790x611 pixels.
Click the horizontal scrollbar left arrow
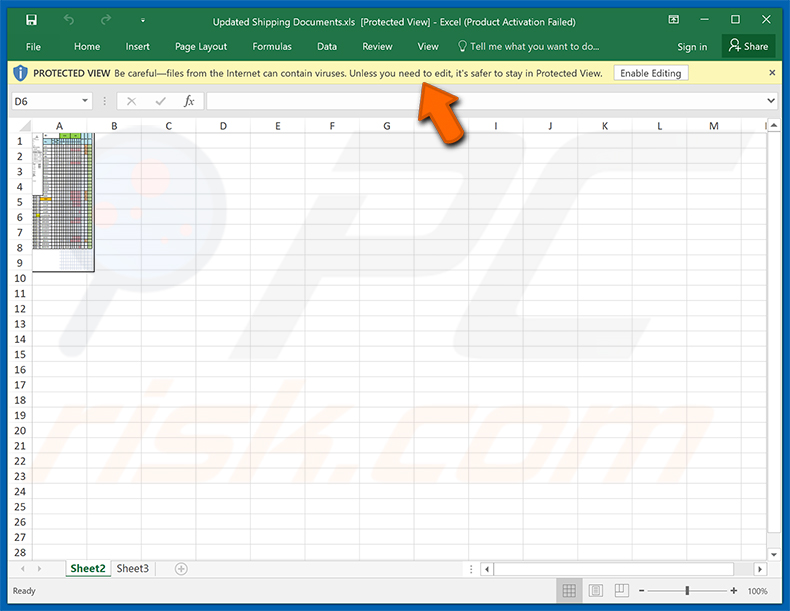click(x=487, y=569)
